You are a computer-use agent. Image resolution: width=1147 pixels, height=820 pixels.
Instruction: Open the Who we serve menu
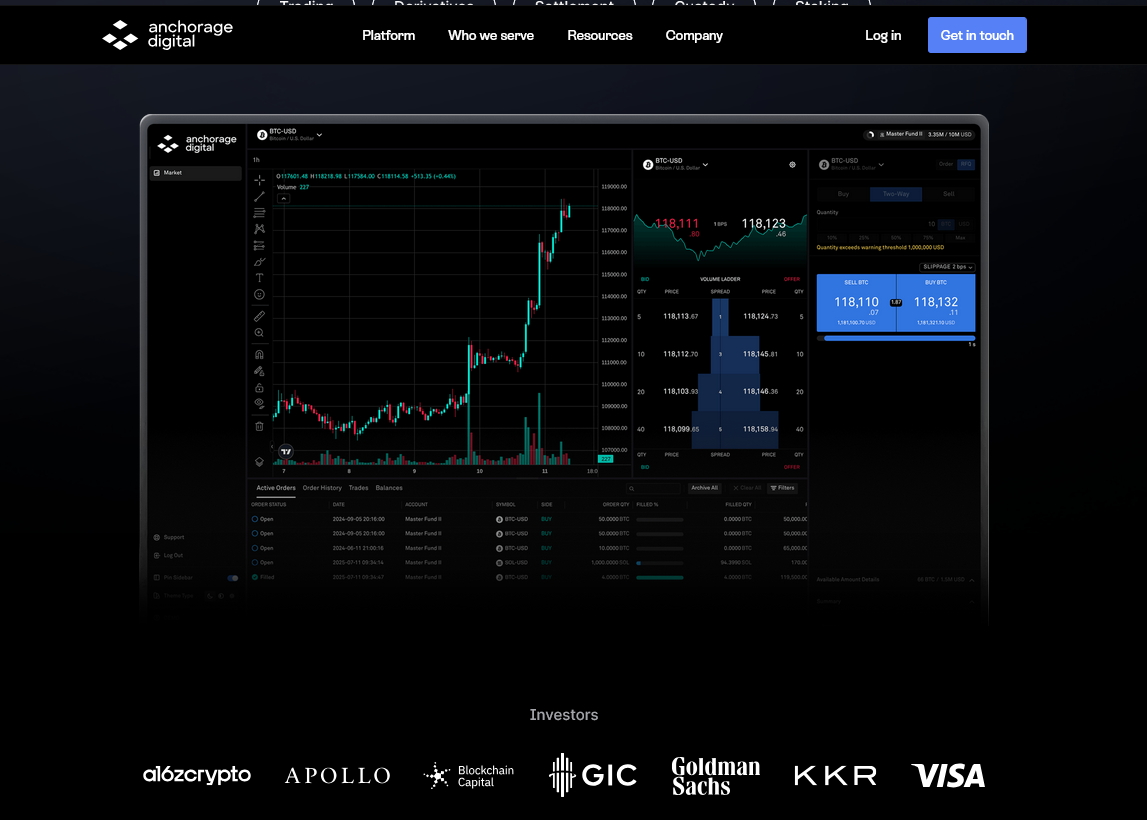[x=491, y=35]
